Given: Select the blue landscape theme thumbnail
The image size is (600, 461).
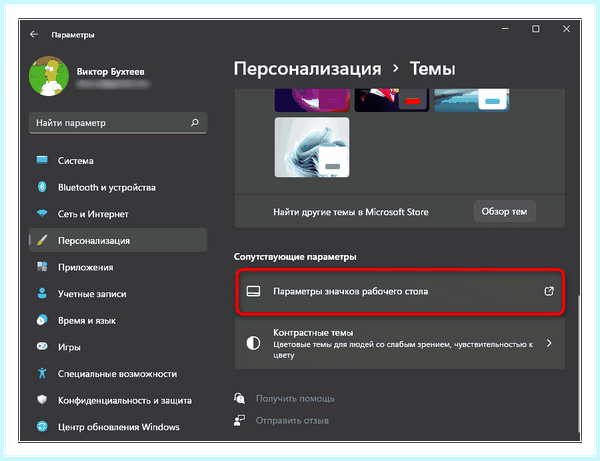Looking at the screenshot, I should tap(471, 100).
